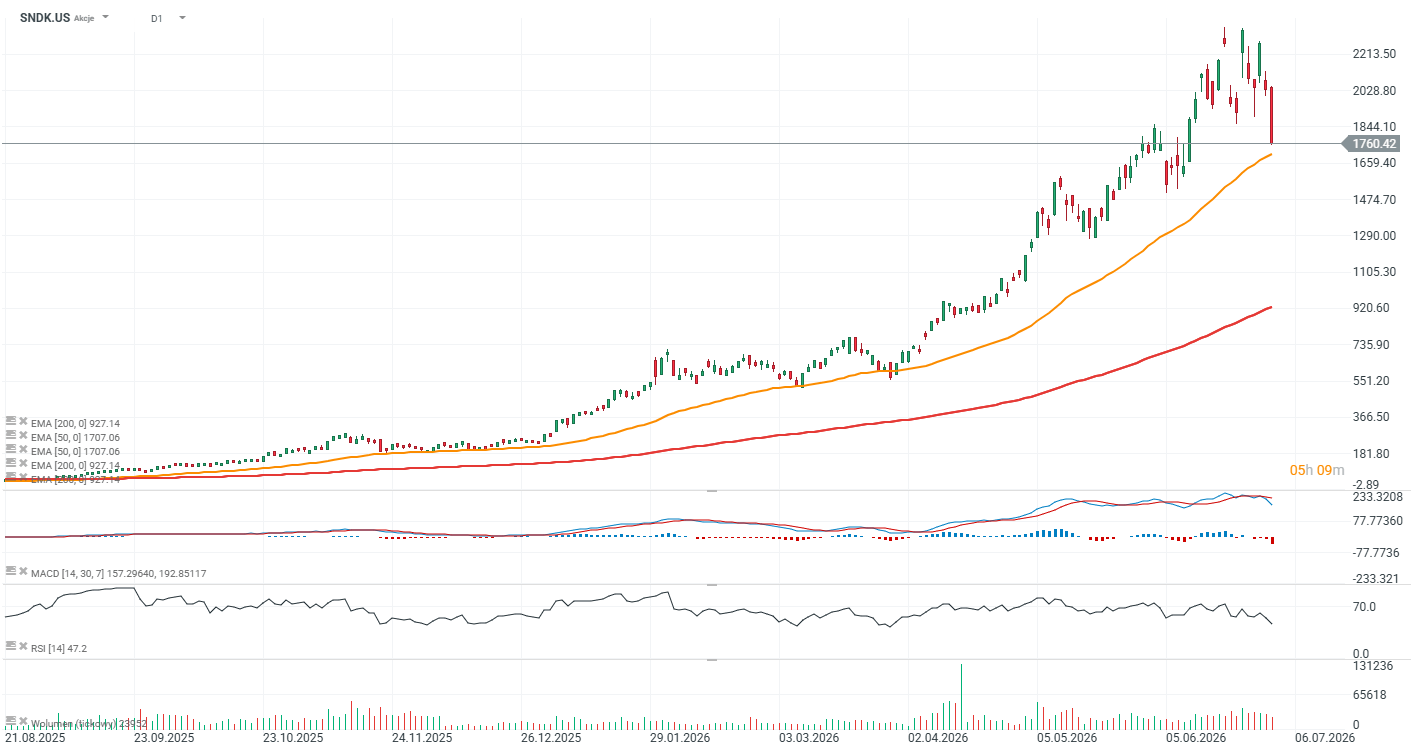
Task: Click the 2213.50 price axis label
Action: (1374, 54)
